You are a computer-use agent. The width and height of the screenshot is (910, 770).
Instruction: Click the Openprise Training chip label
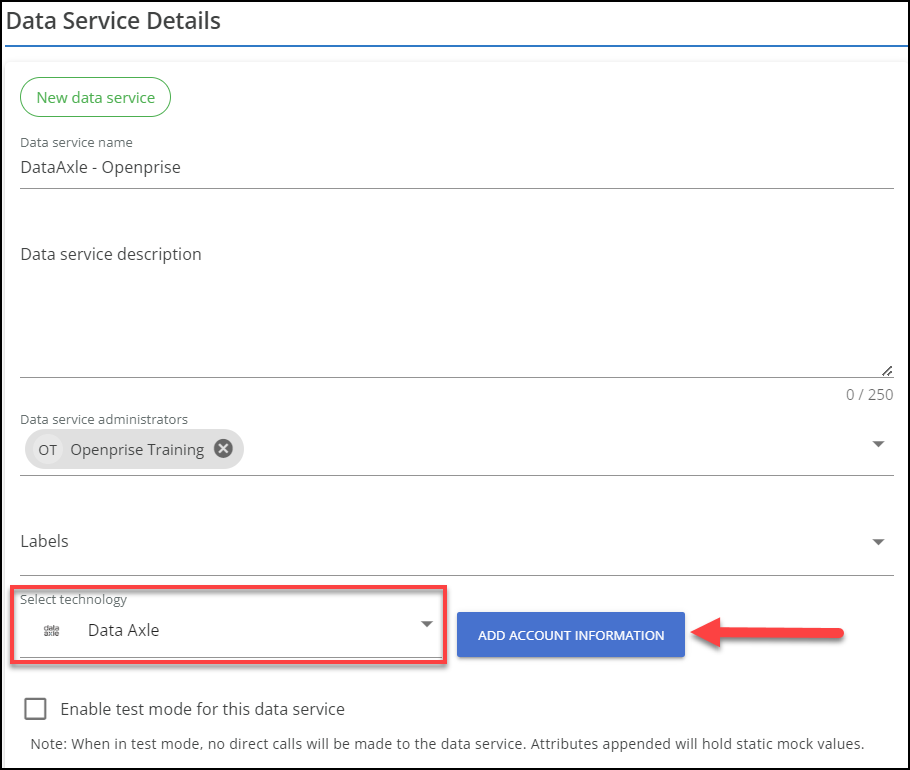137,450
